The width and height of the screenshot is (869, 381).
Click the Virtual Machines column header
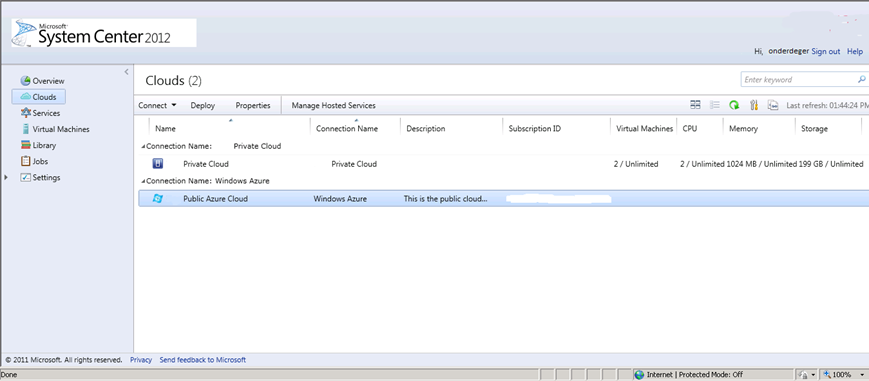click(x=645, y=129)
